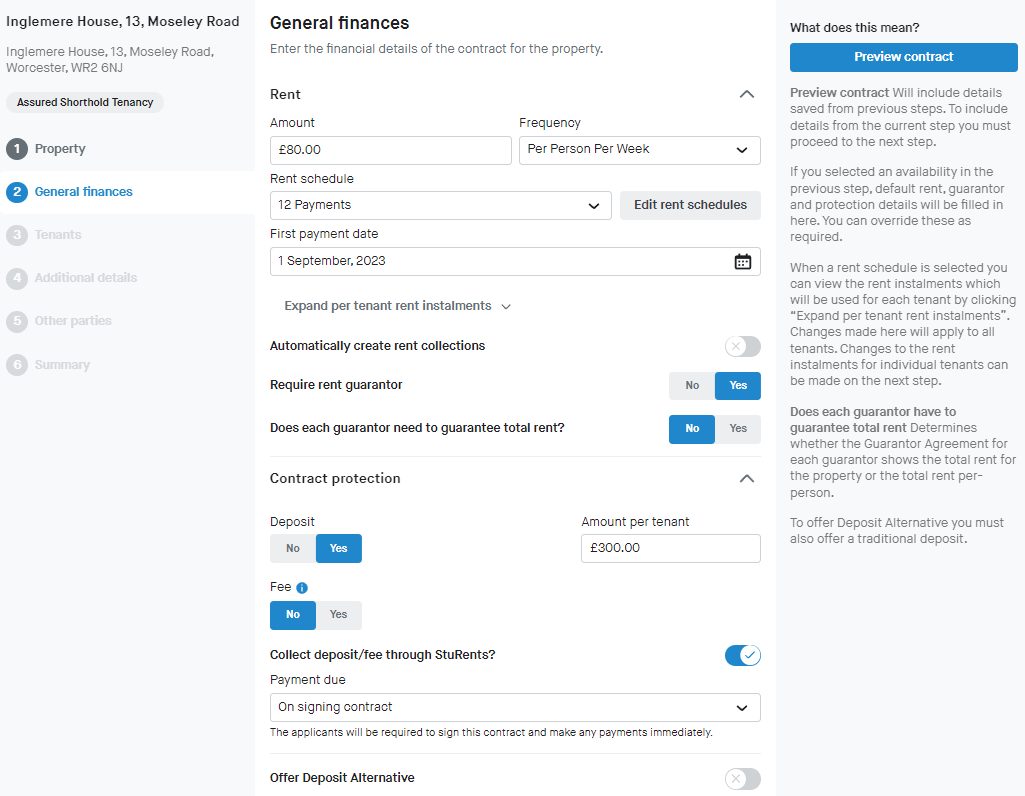Click step 6 Summary number icon
1025x796 pixels.
(17, 365)
